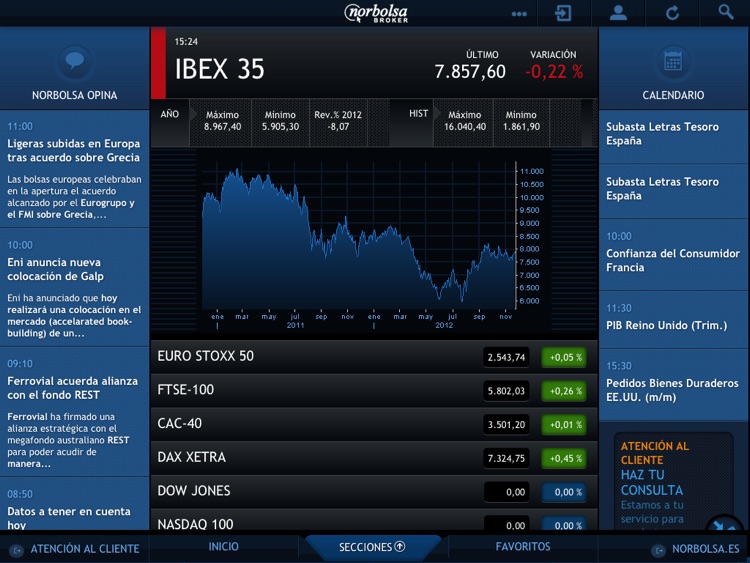Open 'PIB Reino Unido (Trim.)' event
Viewport: 750px width, 563px height.
674,319
